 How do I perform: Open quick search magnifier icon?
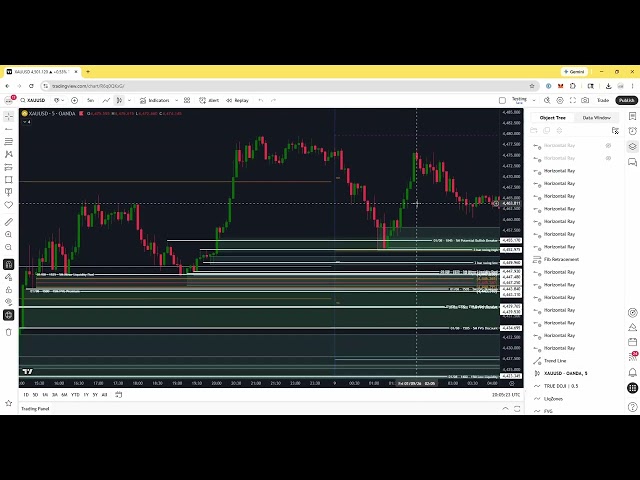tap(547, 100)
